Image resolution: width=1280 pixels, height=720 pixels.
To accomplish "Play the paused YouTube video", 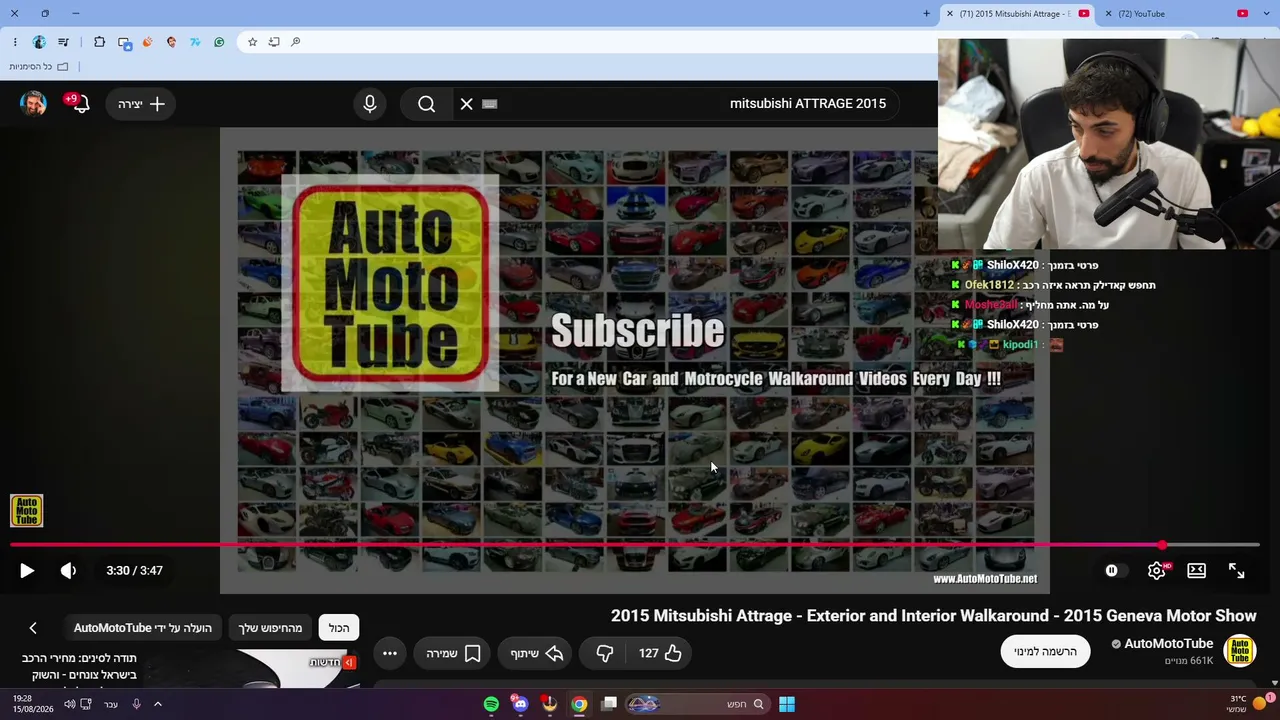I will coord(27,571).
